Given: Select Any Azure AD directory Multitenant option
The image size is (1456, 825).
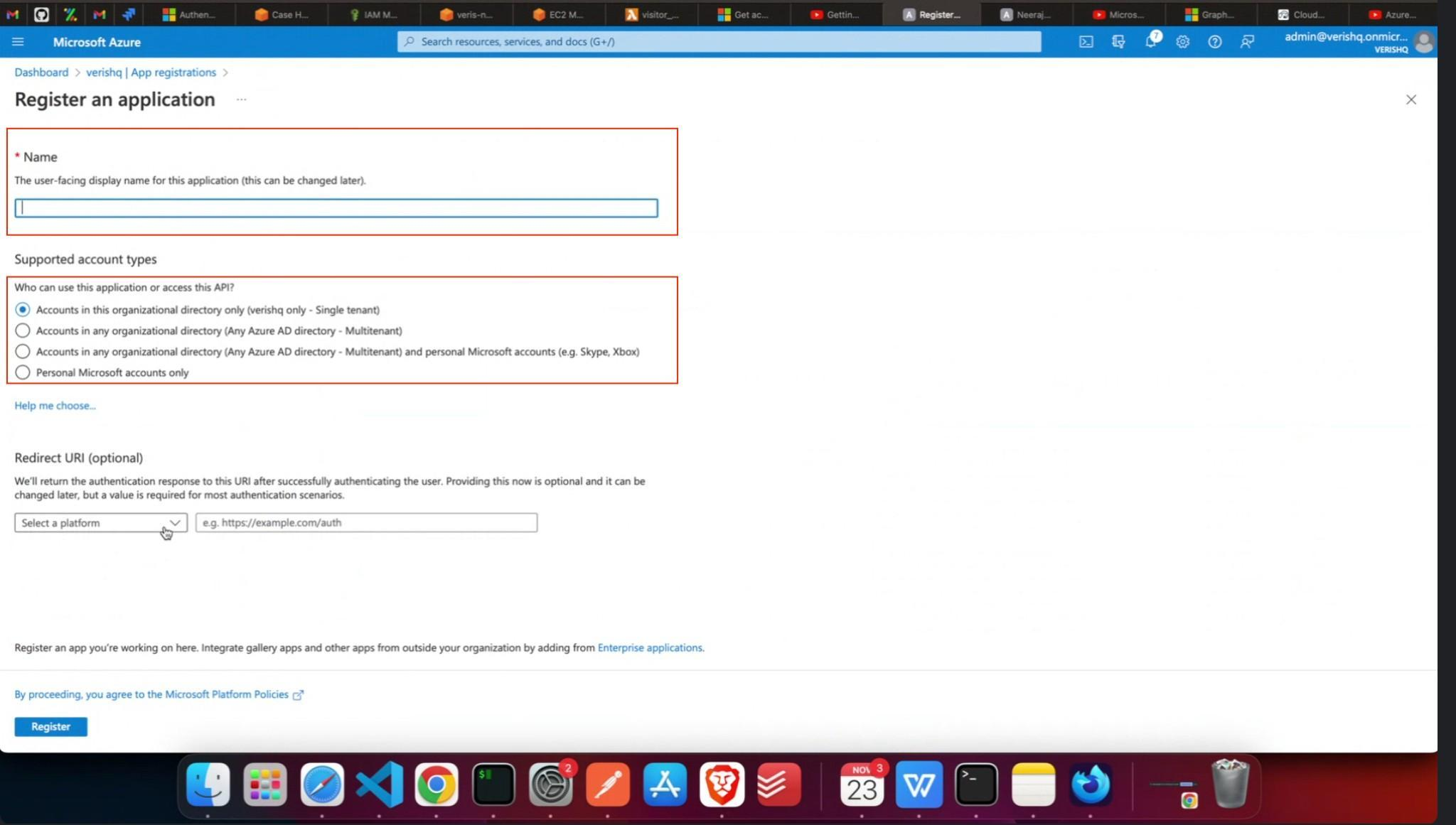Looking at the screenshot, I should click(x=23, y=330).
